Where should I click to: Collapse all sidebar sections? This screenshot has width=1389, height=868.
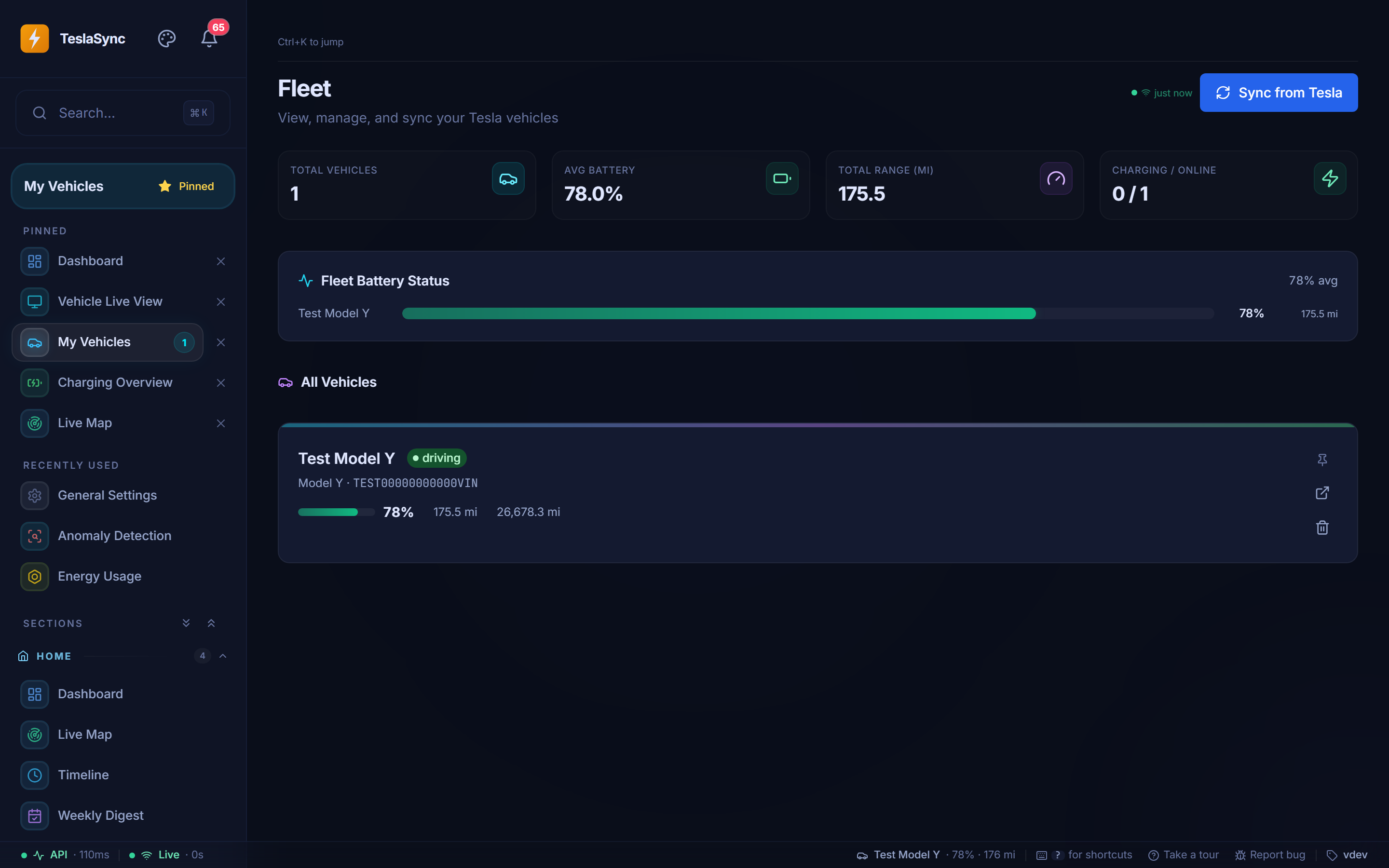pyautogui.click(x=211, y=623)
